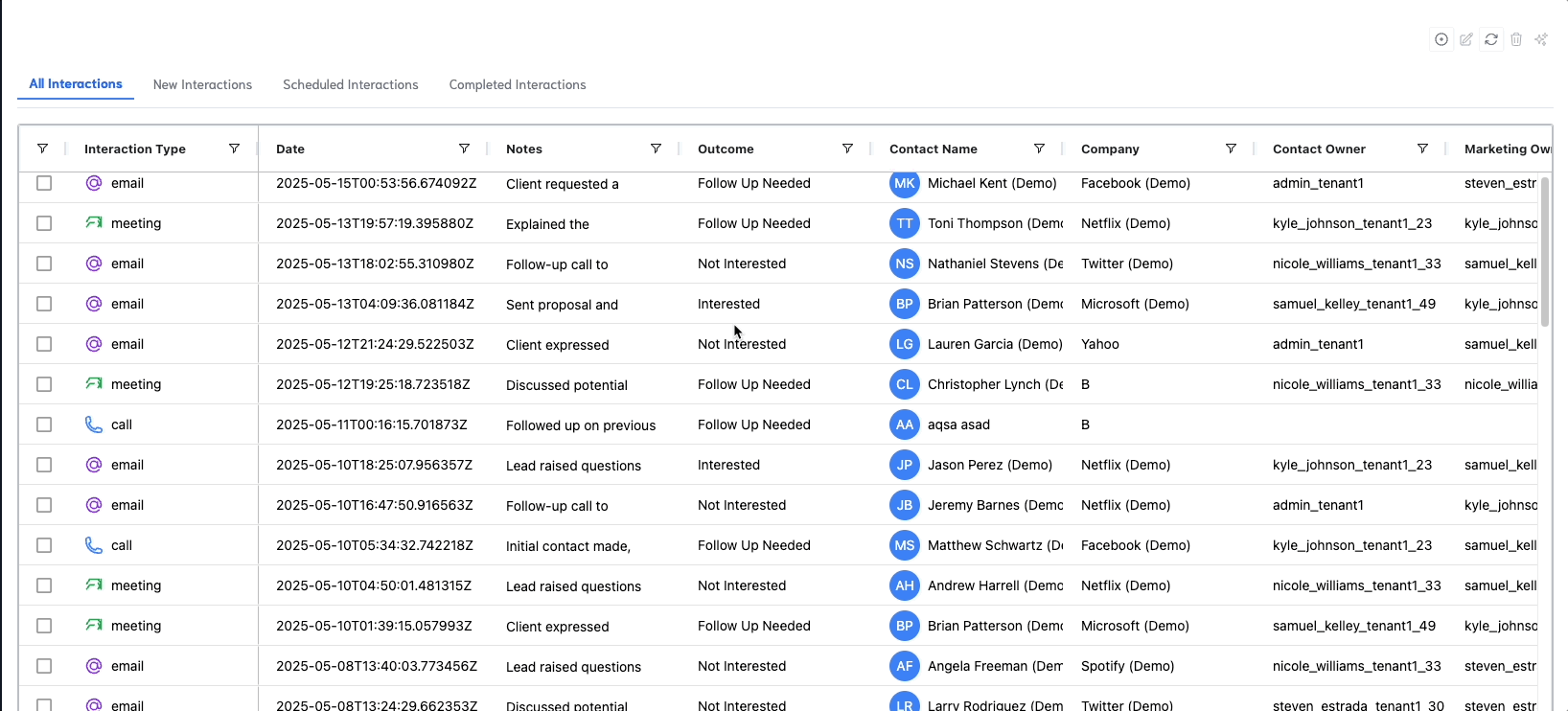Select checkbox for Nathaniel Stevens row
The height and width of the screenshot is (711, 1568).
44,264
